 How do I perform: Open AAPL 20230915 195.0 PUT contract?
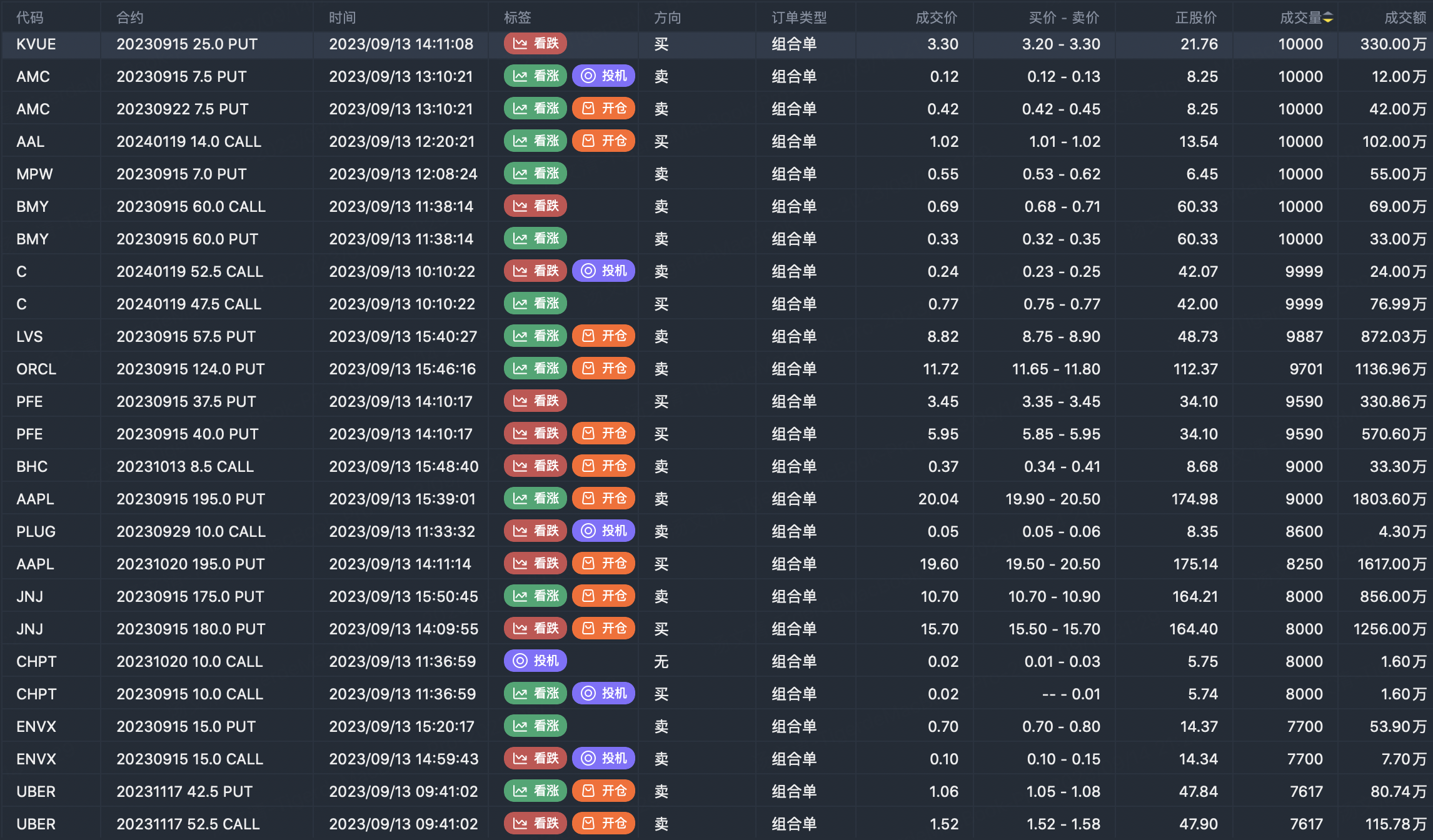tap(191, 499)
